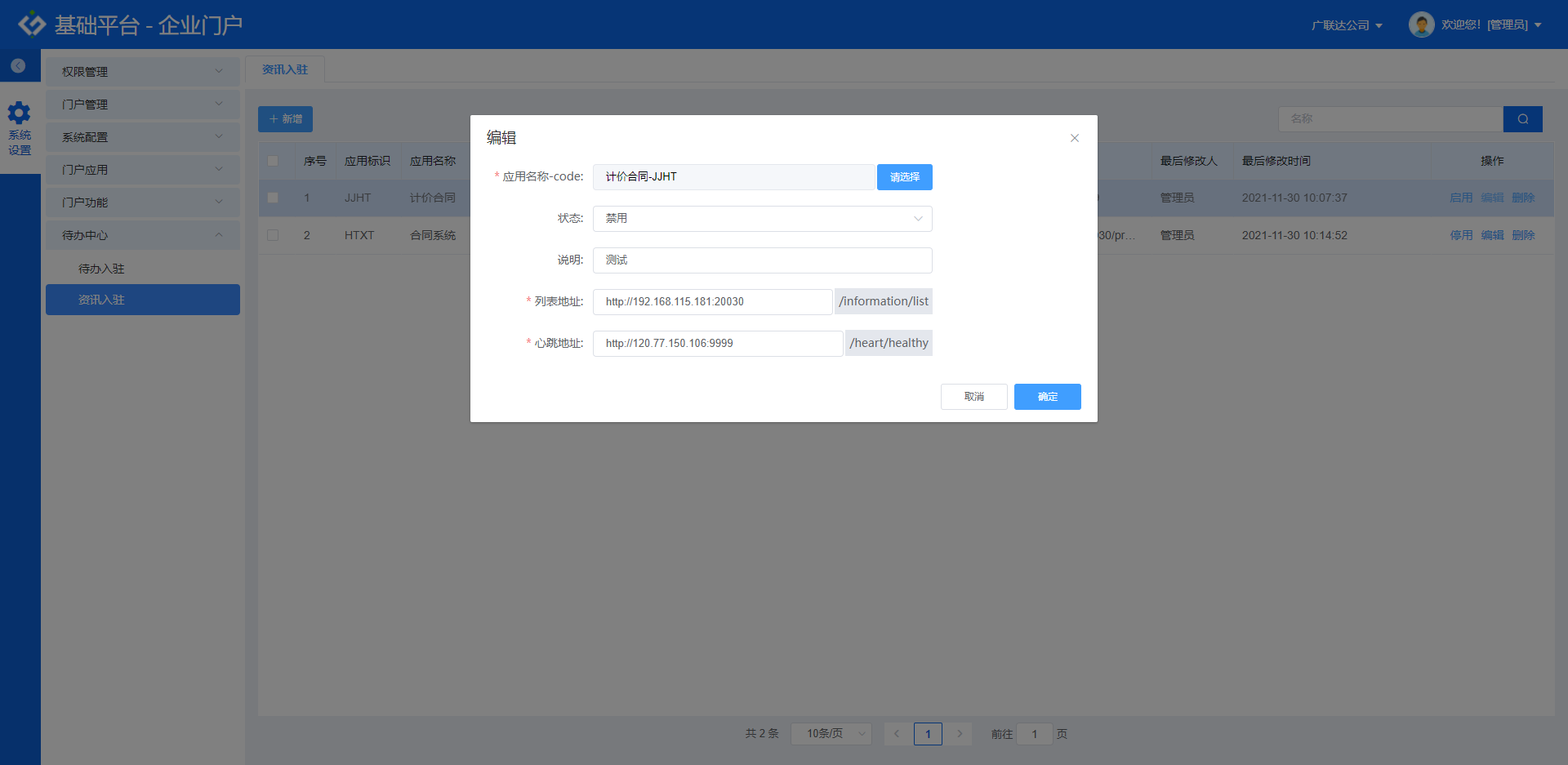1568x765 pixels.
Task: Check the HTXT row checkbox
Action: [x=273, y=235]
